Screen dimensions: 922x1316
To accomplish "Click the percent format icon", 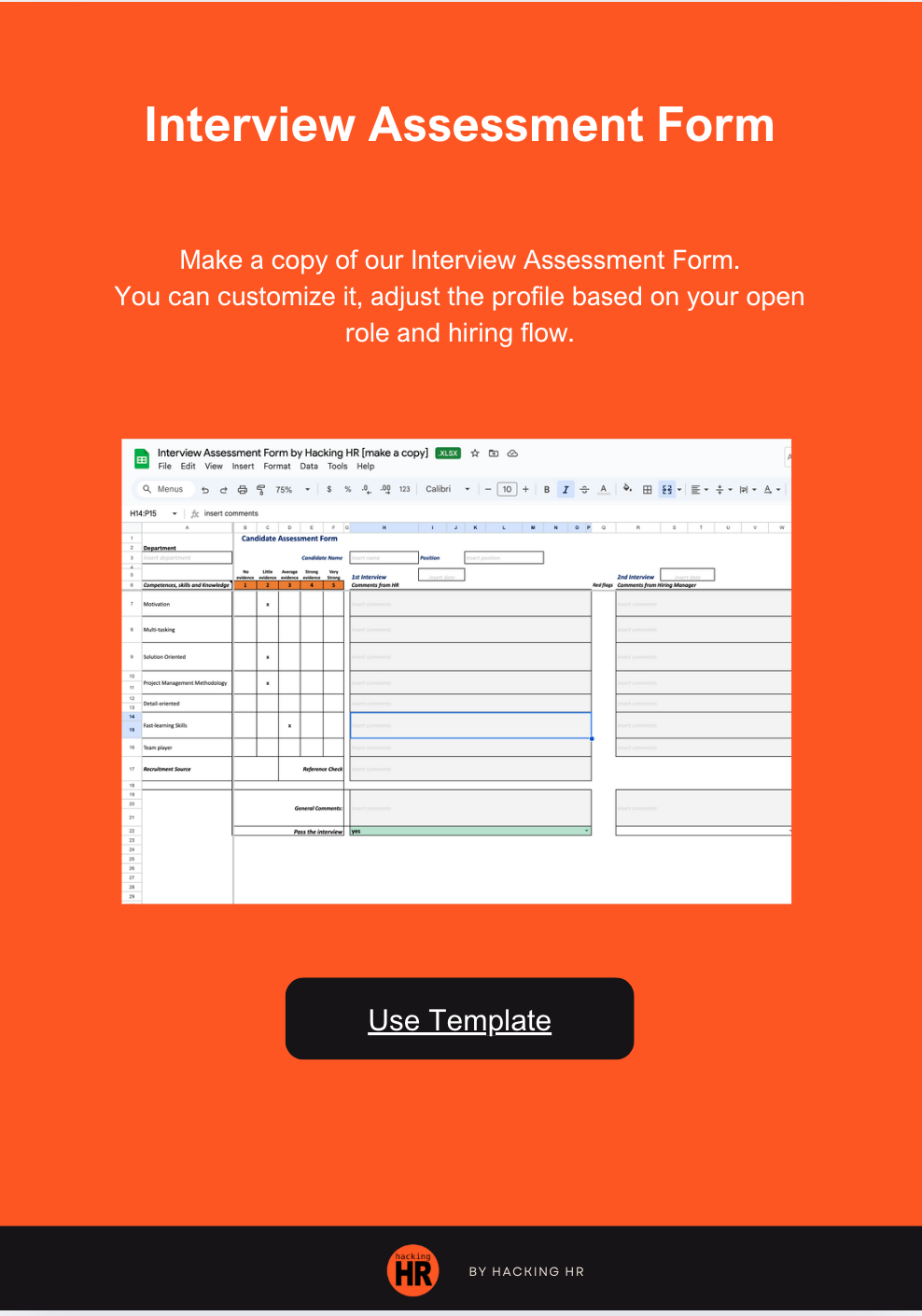I will pyautogui.click(x=346, y=488).
